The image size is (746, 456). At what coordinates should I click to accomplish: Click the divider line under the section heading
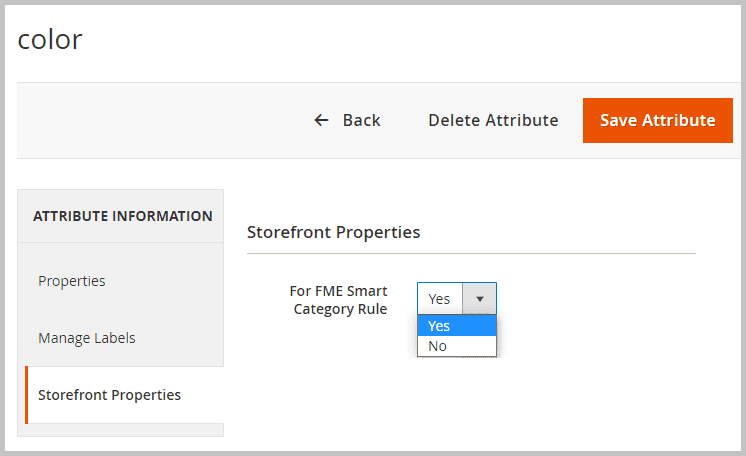[x=470, y=254]
